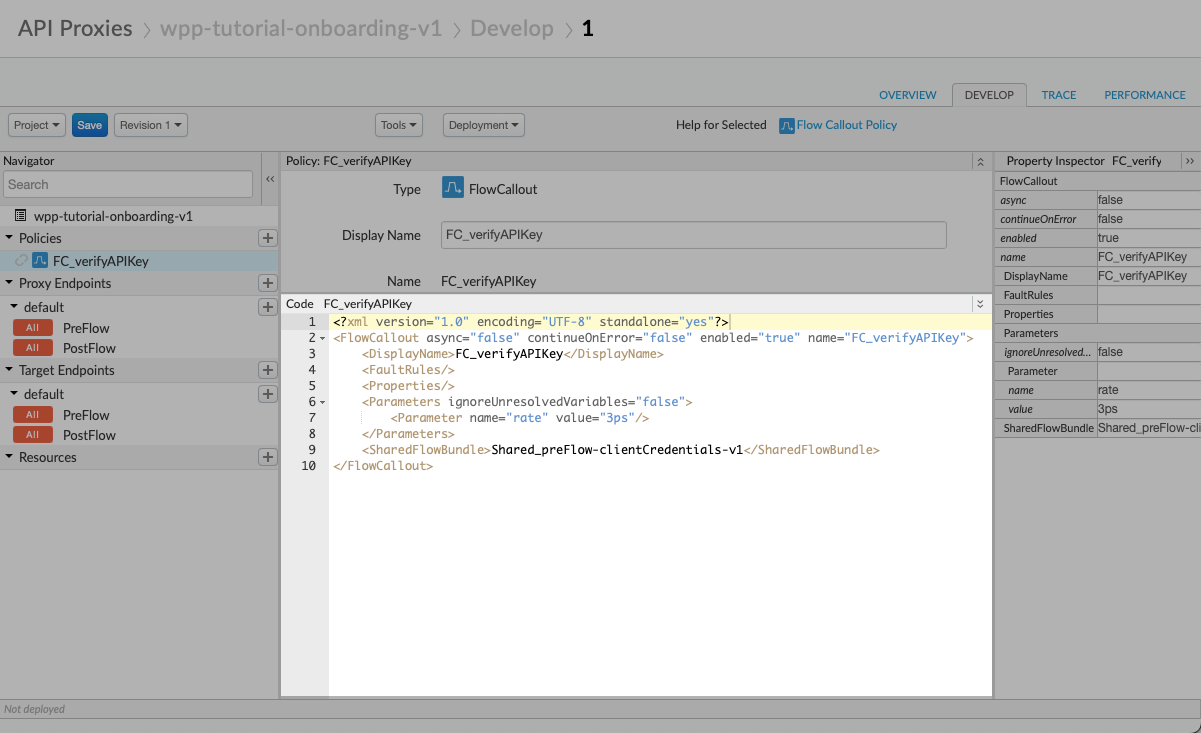
Task: Click the FlowCallout type icon
Action: point(453,188)
